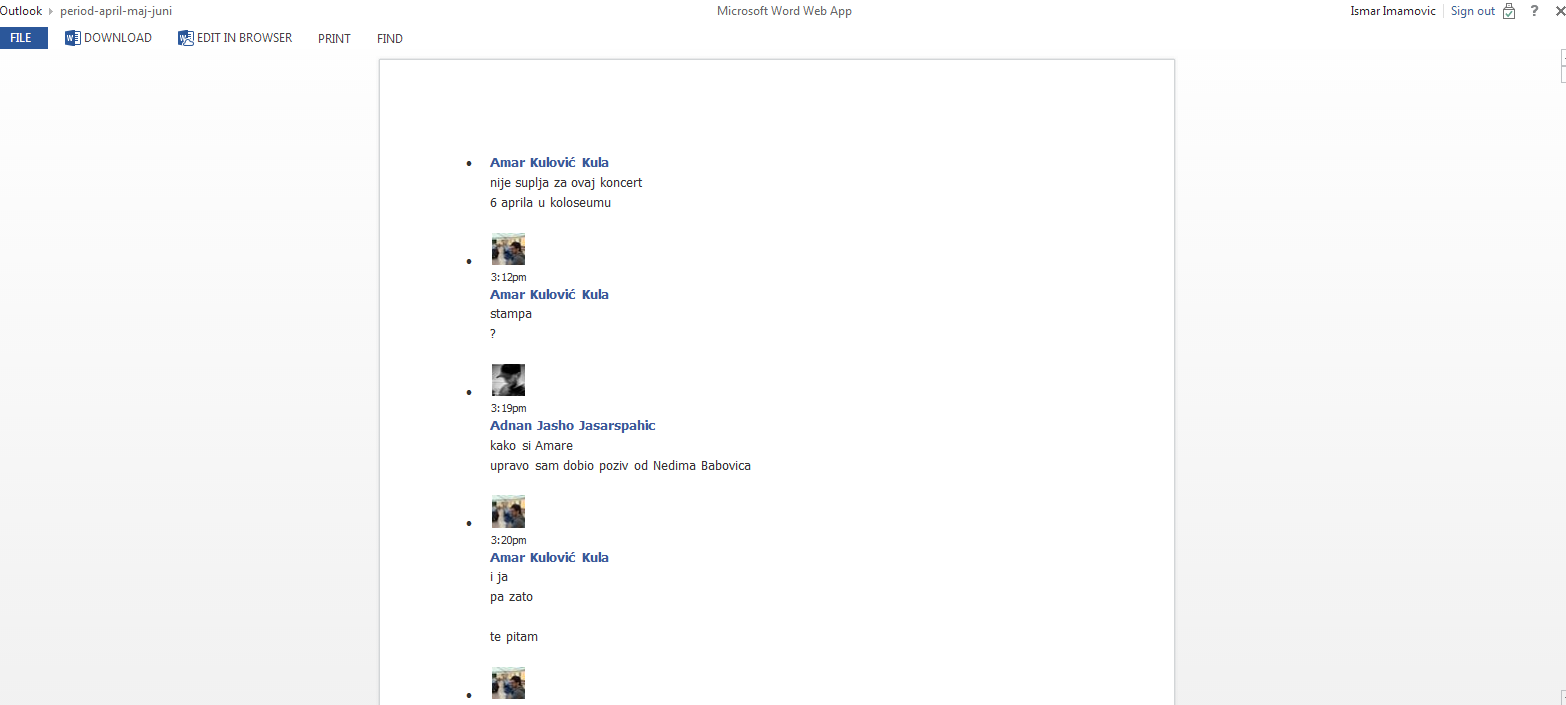
Task: Click Amar Kulović Kula above 'nije suplja'
Action: click(549, 162)
